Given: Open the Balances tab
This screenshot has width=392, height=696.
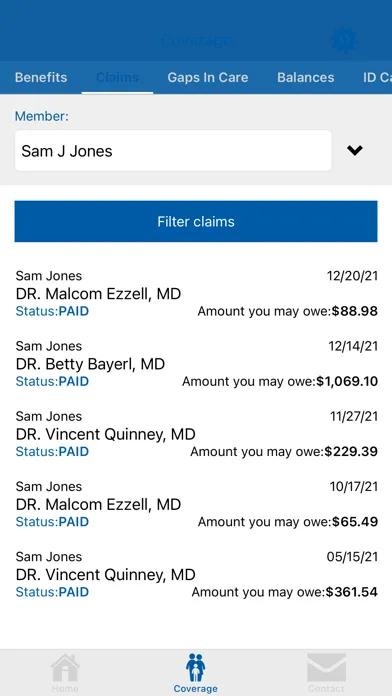Looking at the screenshot, I should point(305,77).
